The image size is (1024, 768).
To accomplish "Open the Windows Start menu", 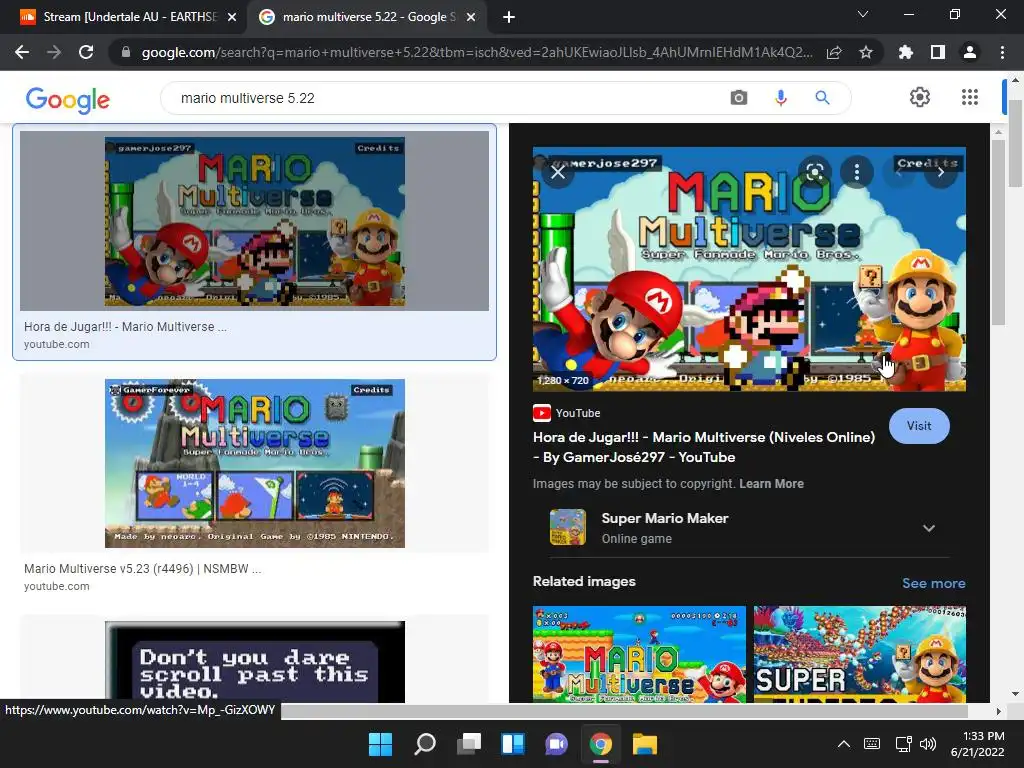I will 380,744.
